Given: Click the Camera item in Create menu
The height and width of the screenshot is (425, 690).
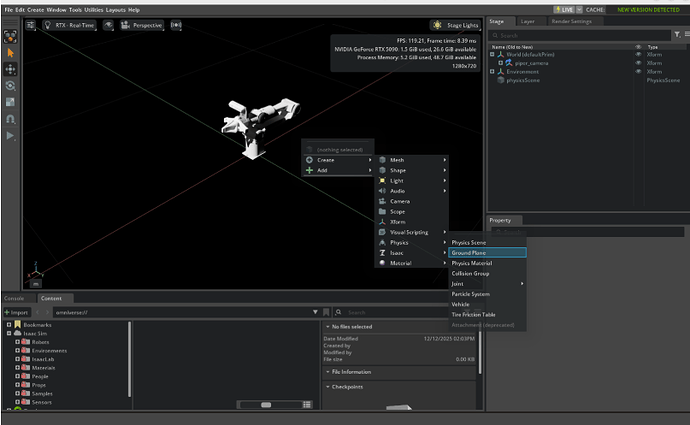Looking at the screenshot, I should coord(399,201).
